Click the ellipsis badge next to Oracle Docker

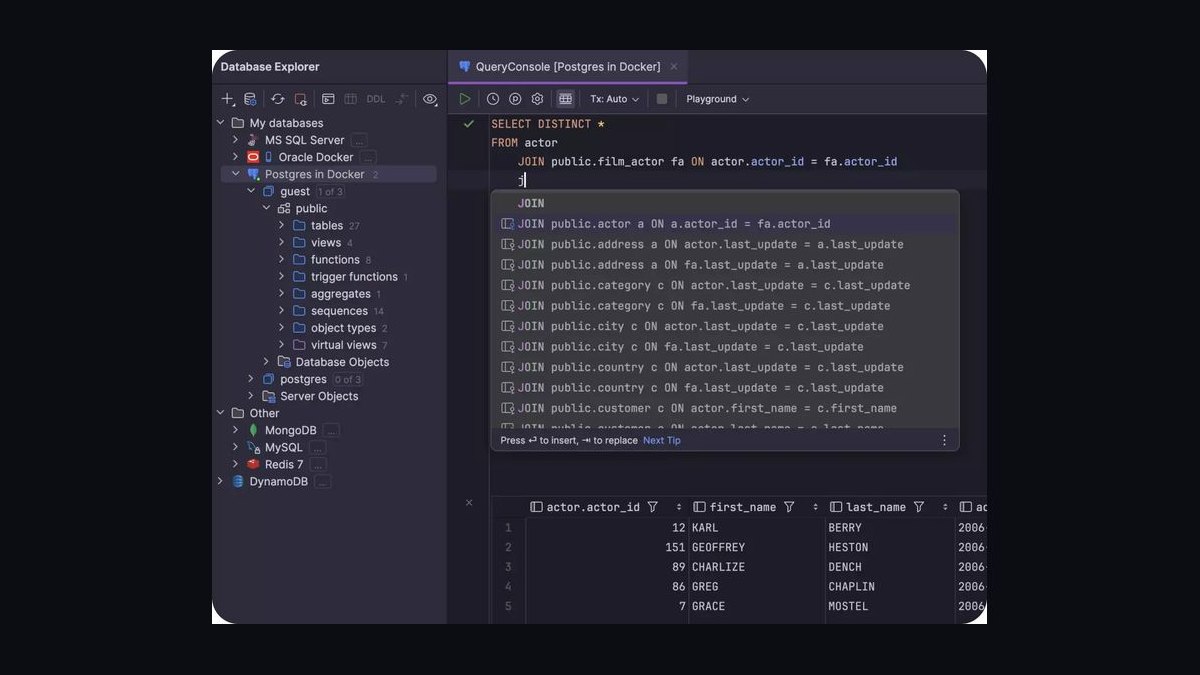coord(368,157)
